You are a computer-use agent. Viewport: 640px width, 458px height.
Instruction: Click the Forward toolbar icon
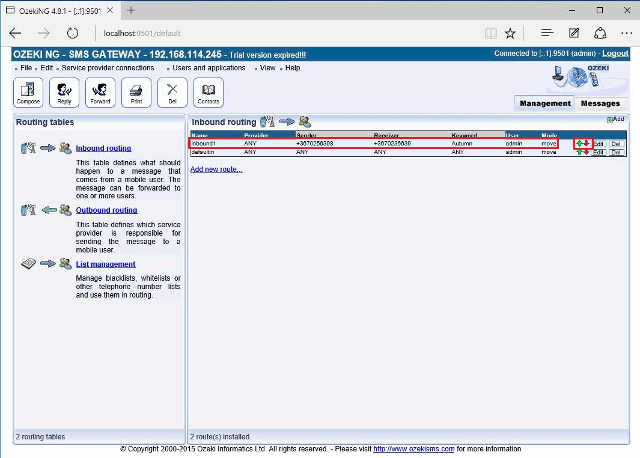click(100, 92)
